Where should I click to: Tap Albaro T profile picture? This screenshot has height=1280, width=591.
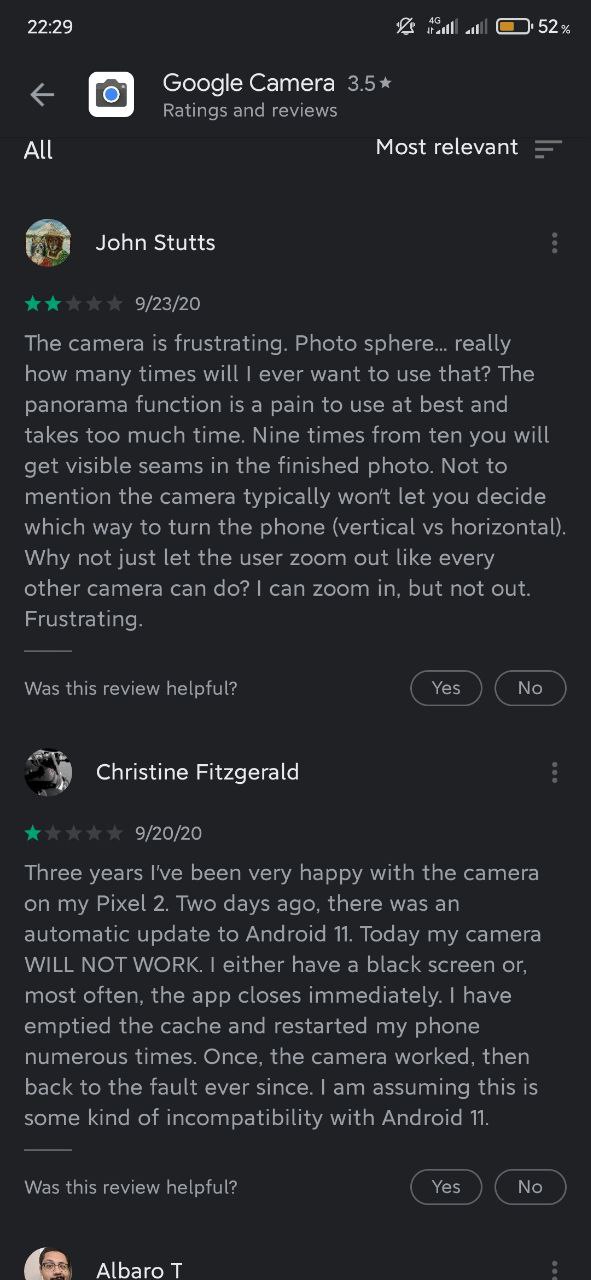(x=48, y=1264)
